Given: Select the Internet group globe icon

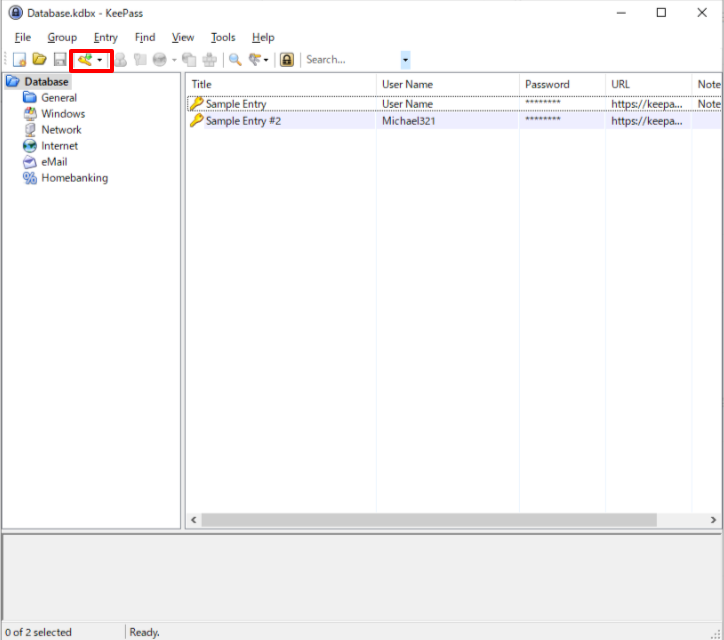Looking at the screenshot, I should 30,146.
